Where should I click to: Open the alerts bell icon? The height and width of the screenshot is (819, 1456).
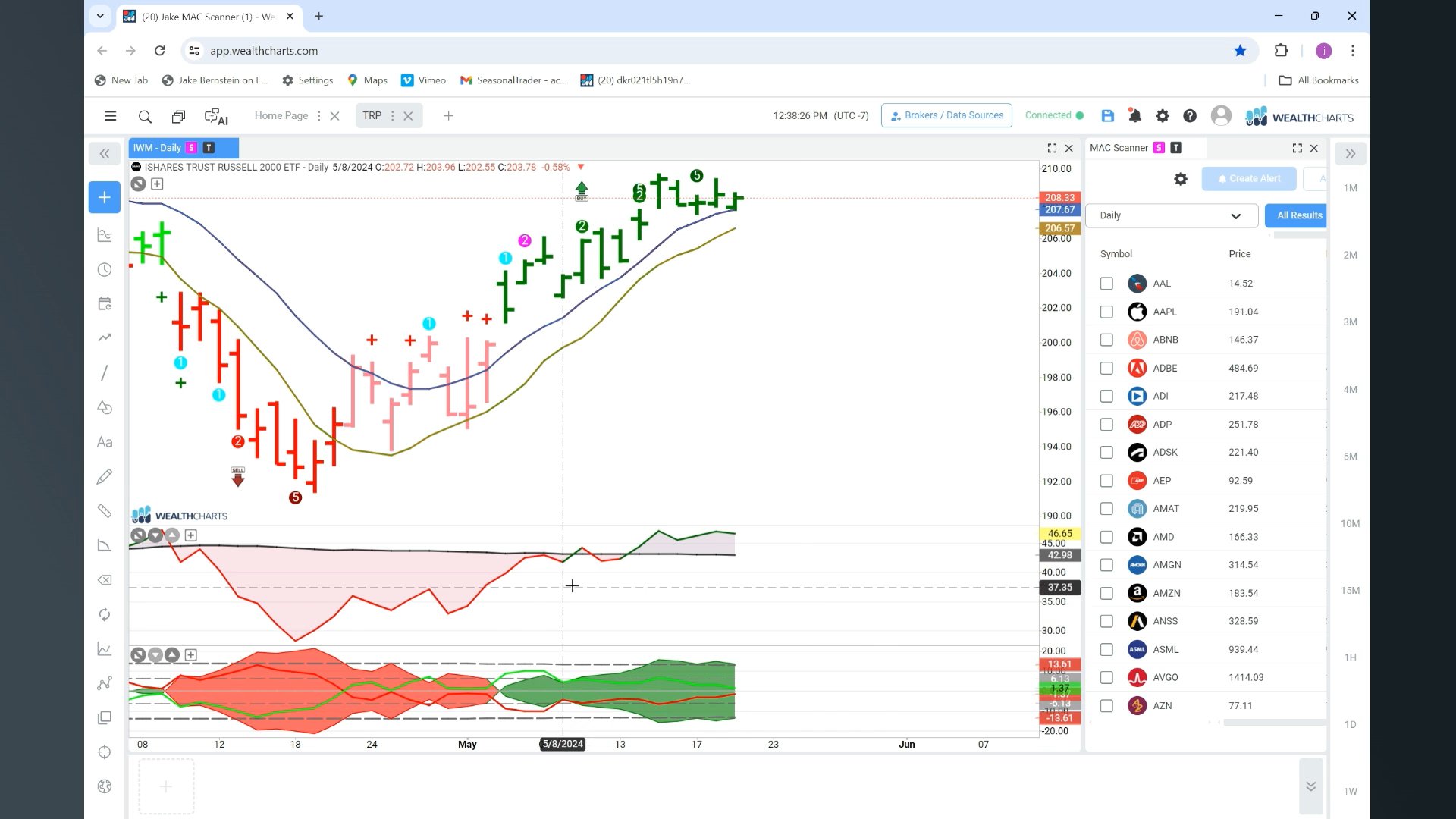tap(1135, 116)
